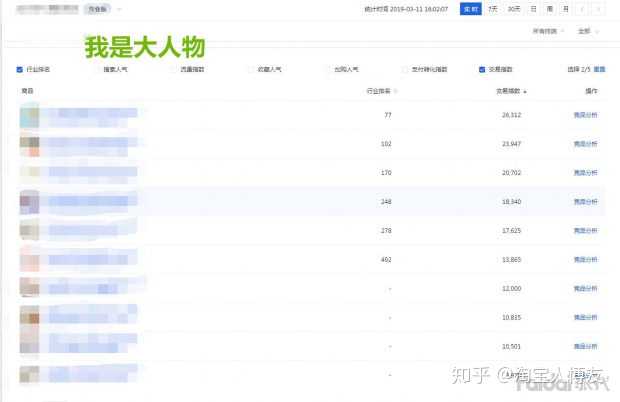Screen dimensions: 620x402
Task: Enable the 搜索人气 checkbox
Action: click(97, 70)
